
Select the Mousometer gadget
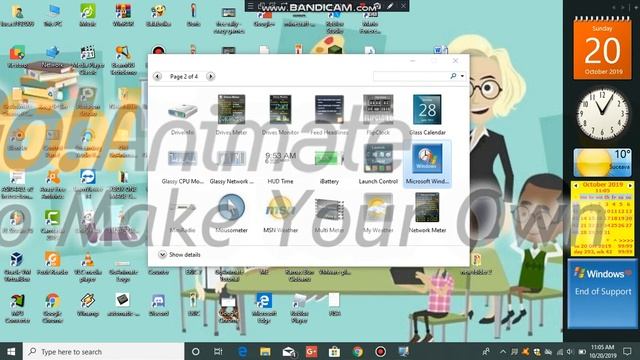231,213
